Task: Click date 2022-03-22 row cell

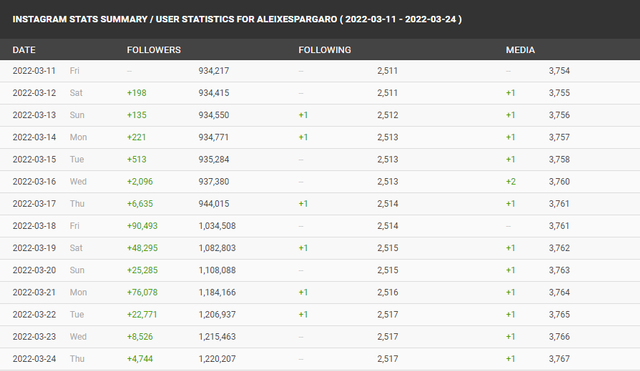Action: pos(34,314)
